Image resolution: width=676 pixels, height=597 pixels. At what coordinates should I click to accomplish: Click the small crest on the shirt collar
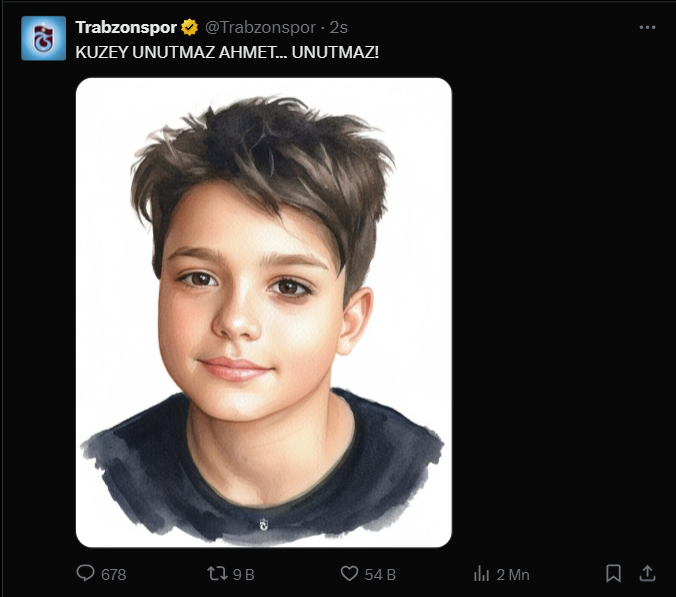point(263,524)
